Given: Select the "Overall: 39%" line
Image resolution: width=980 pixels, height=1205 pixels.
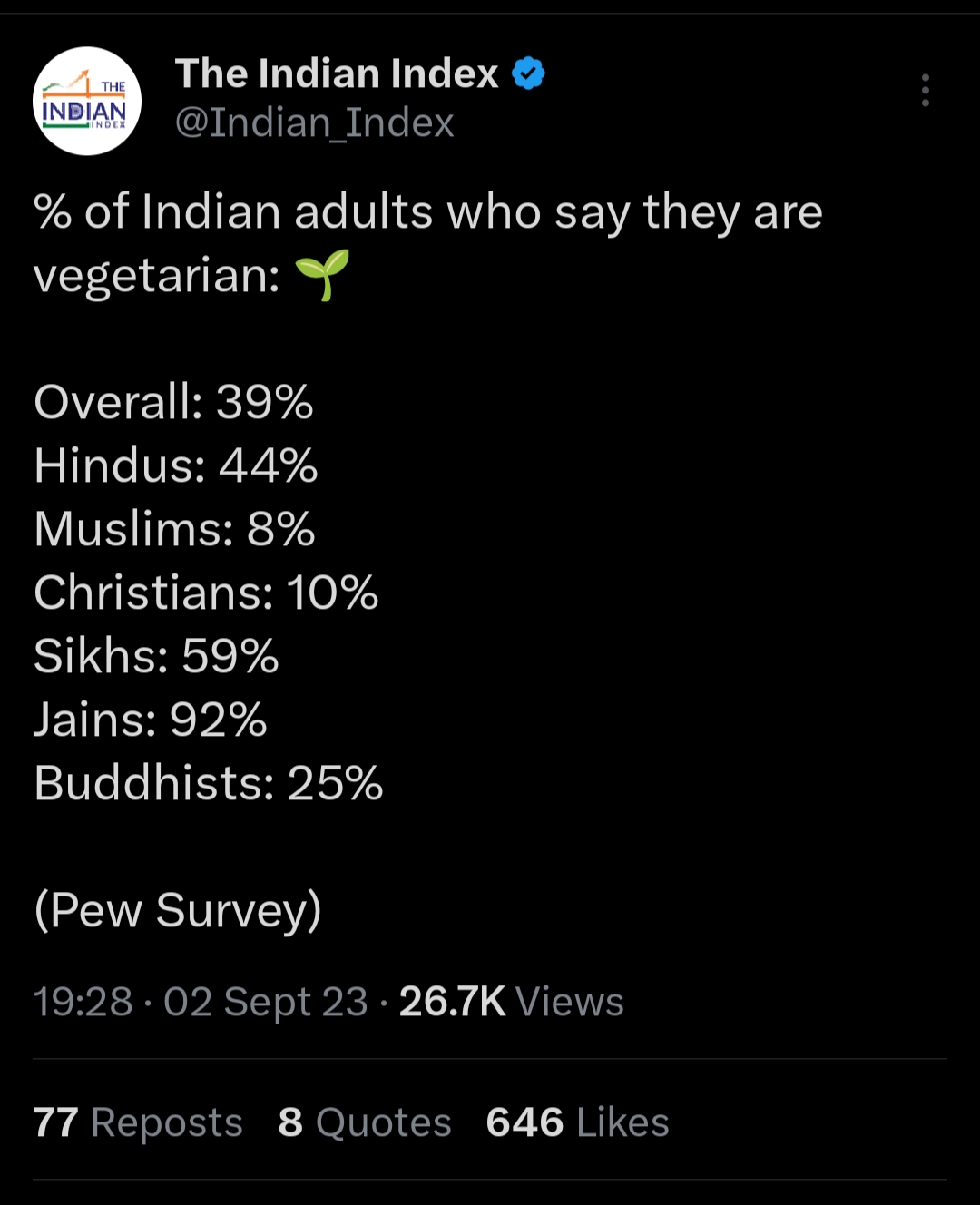Looking at the screenshot, I should (x=173, y=401).
